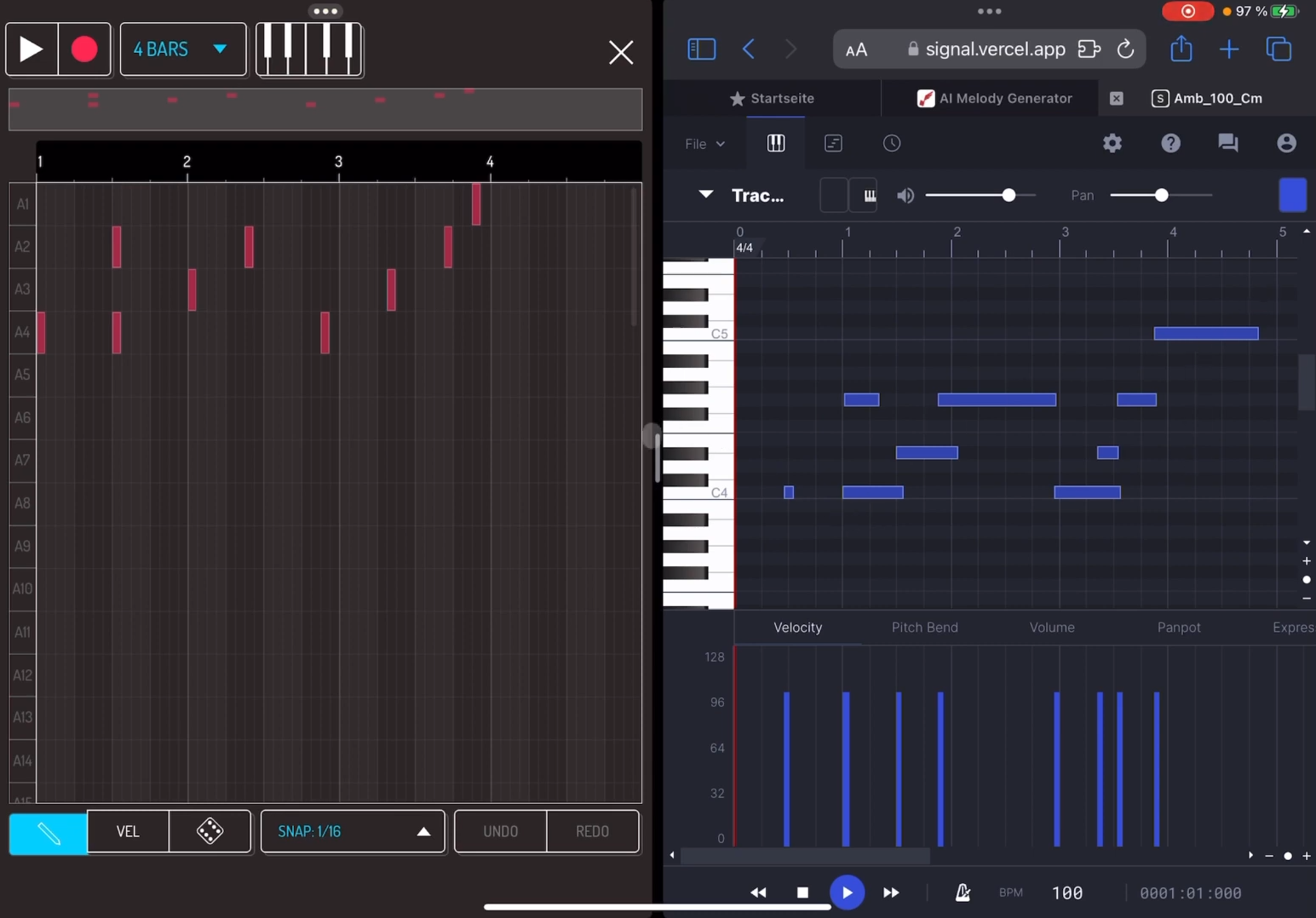Open the File menu dropdown
This screenshot has width=1316, height=918.
coord(704,144)
